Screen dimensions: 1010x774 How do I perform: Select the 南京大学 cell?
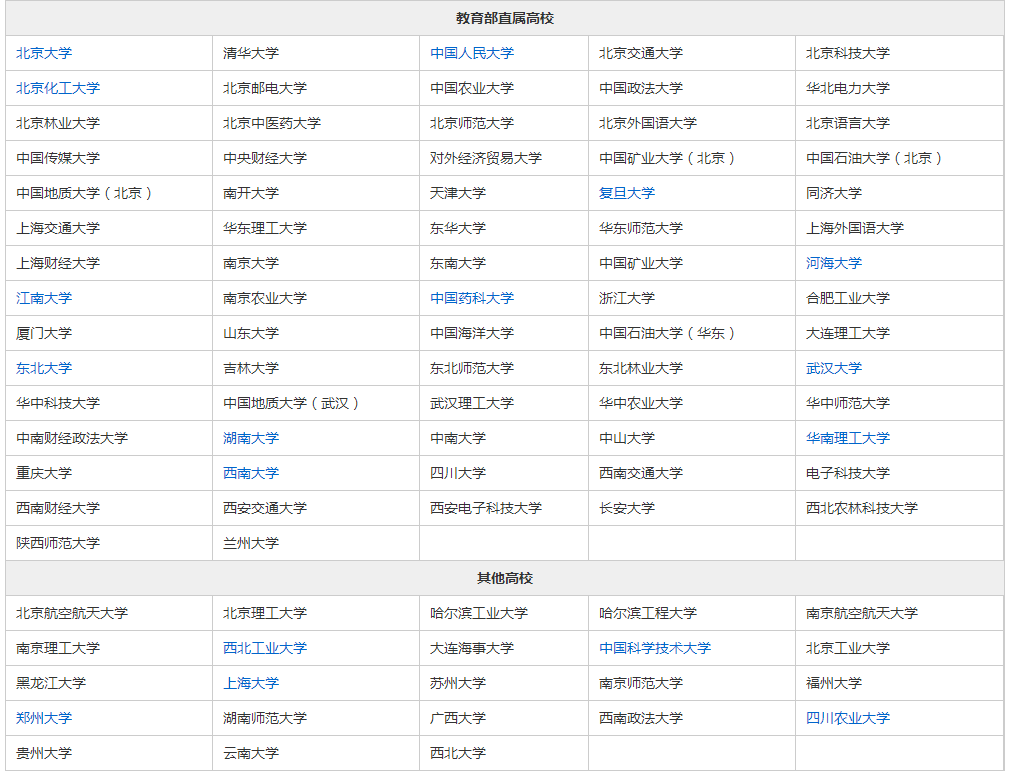tap(316, 263)
